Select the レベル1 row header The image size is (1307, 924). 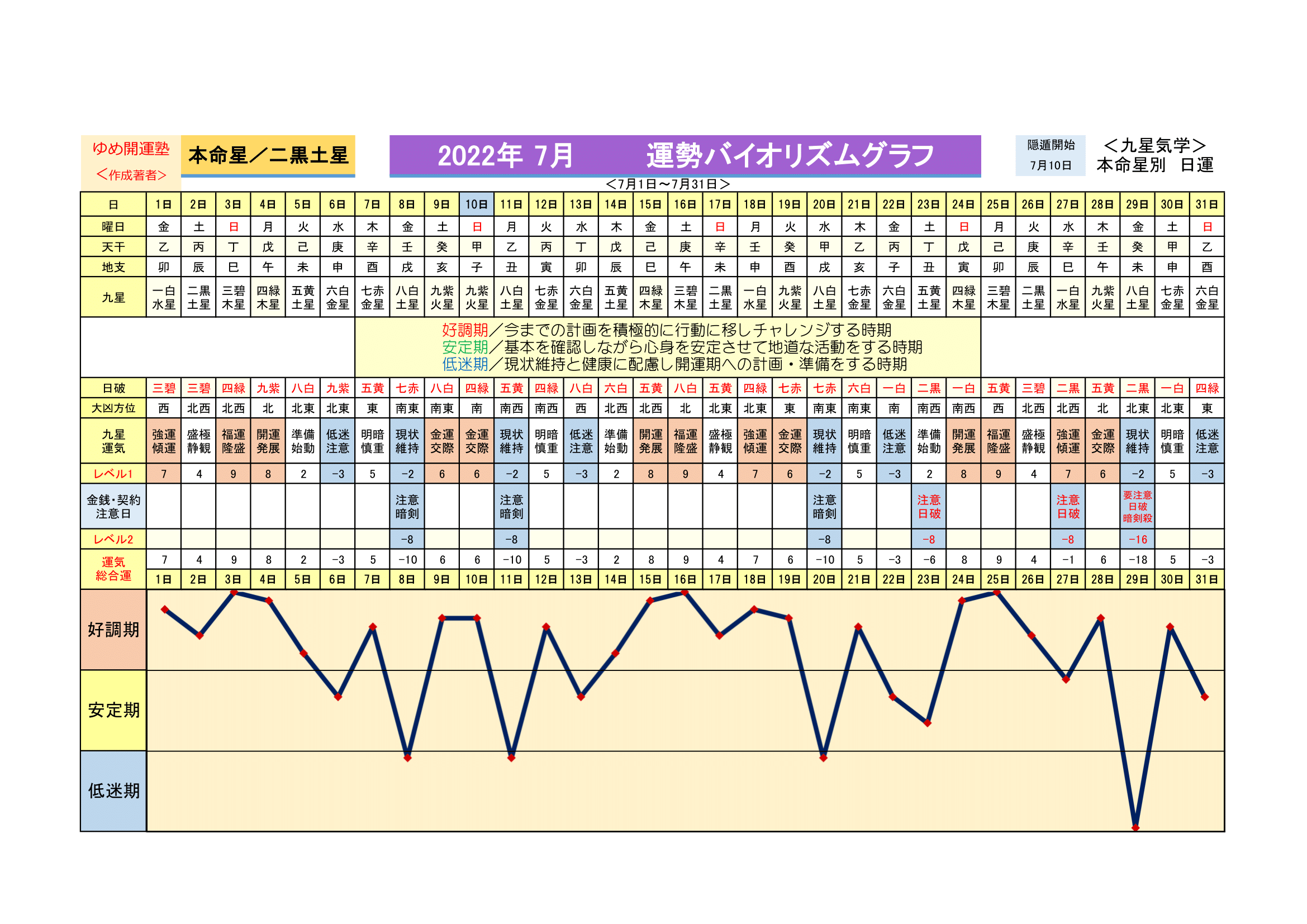click(x=113, y=474)
